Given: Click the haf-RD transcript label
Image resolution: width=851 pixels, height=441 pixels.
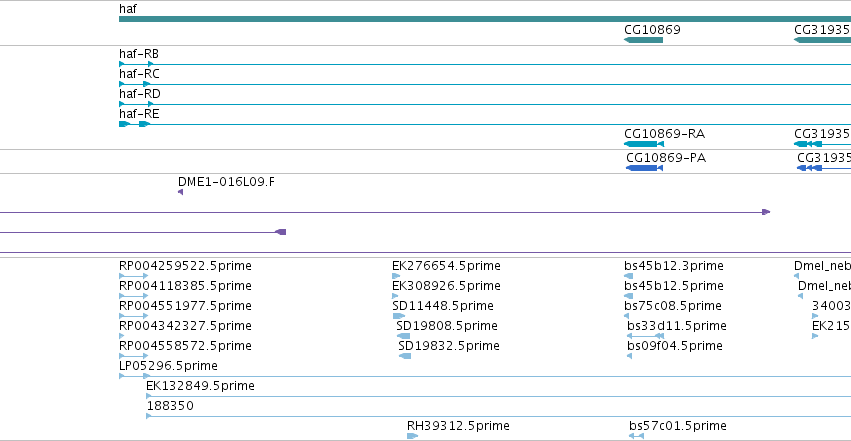Looking at the screenshot, I should coord(139,94).
